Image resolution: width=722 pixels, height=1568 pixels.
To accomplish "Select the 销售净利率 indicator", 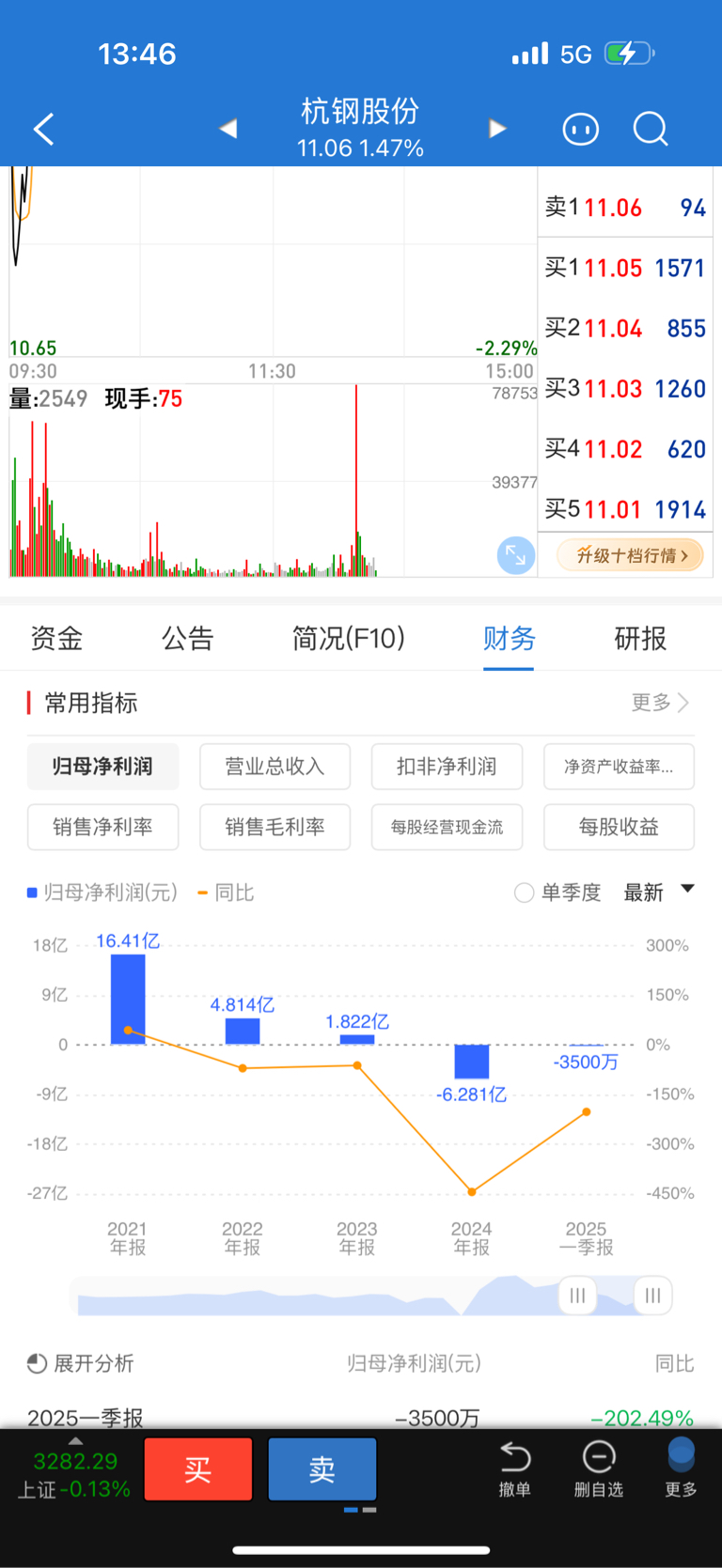I will click(x=102, y=827).
